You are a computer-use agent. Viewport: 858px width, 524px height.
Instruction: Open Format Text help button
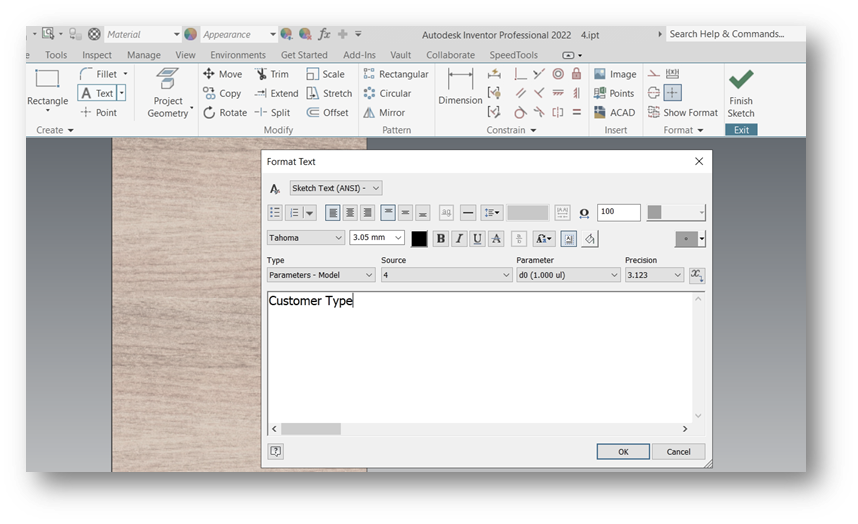tap(275, 451)
